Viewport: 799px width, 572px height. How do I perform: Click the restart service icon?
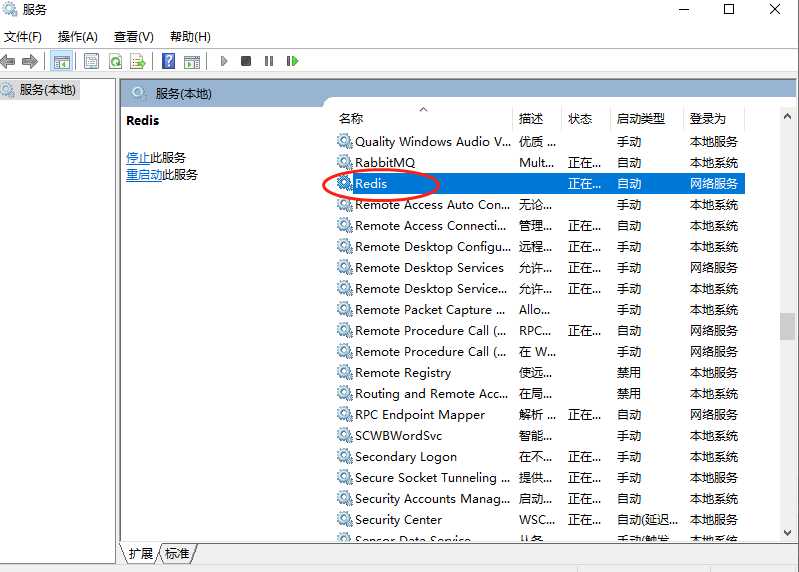pyautogui.click(x=292, y=61)
